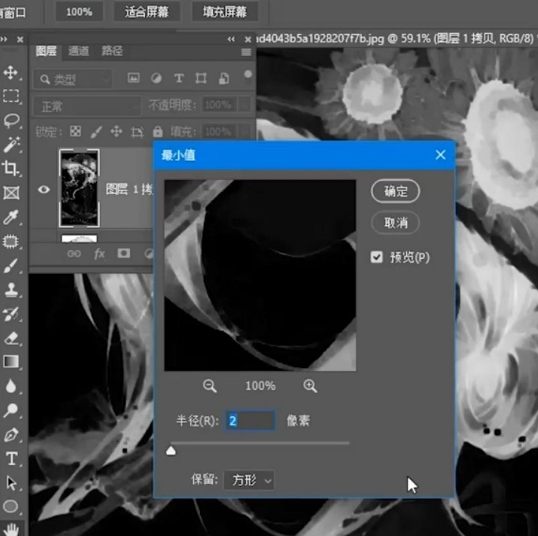Toggle lock artboard nesting
This screenshot has width=538, height=536.
pos(137,132)
